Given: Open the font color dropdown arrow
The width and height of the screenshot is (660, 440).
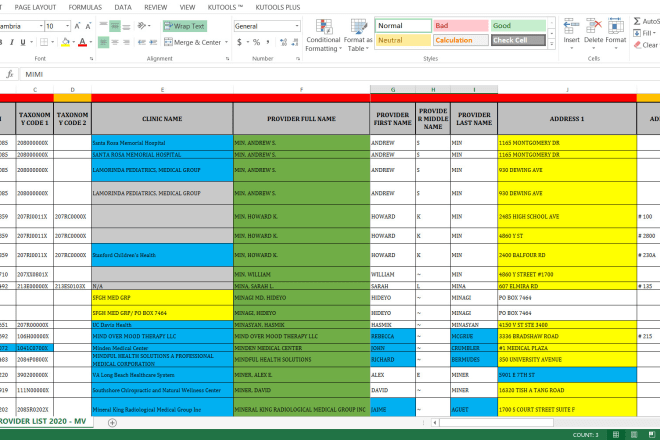Looking at the screenshot, I should 91,42.
